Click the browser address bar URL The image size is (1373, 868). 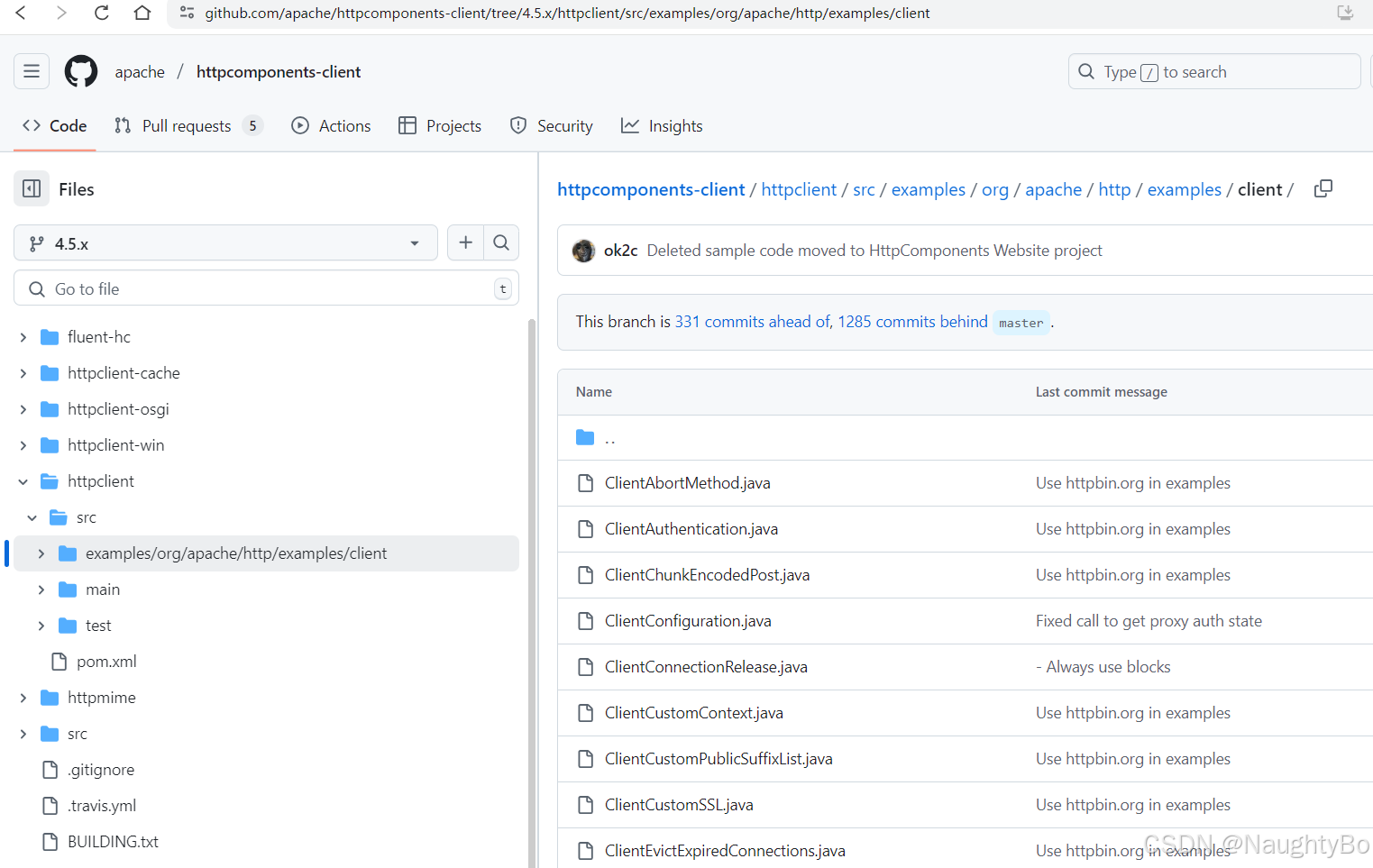[567, 13]
